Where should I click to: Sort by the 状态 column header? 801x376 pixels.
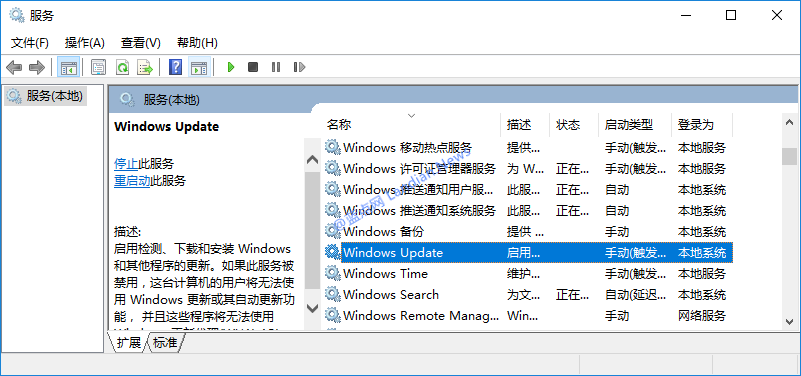pos(574,125)
